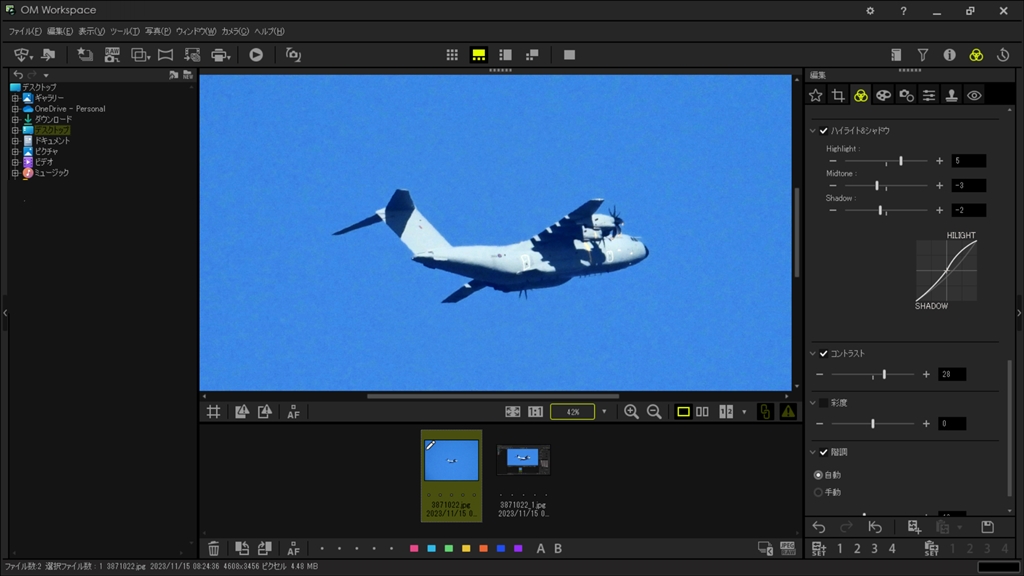
Task: Toggle the コントラスト checkbox
Action: [x=824, y=353]
